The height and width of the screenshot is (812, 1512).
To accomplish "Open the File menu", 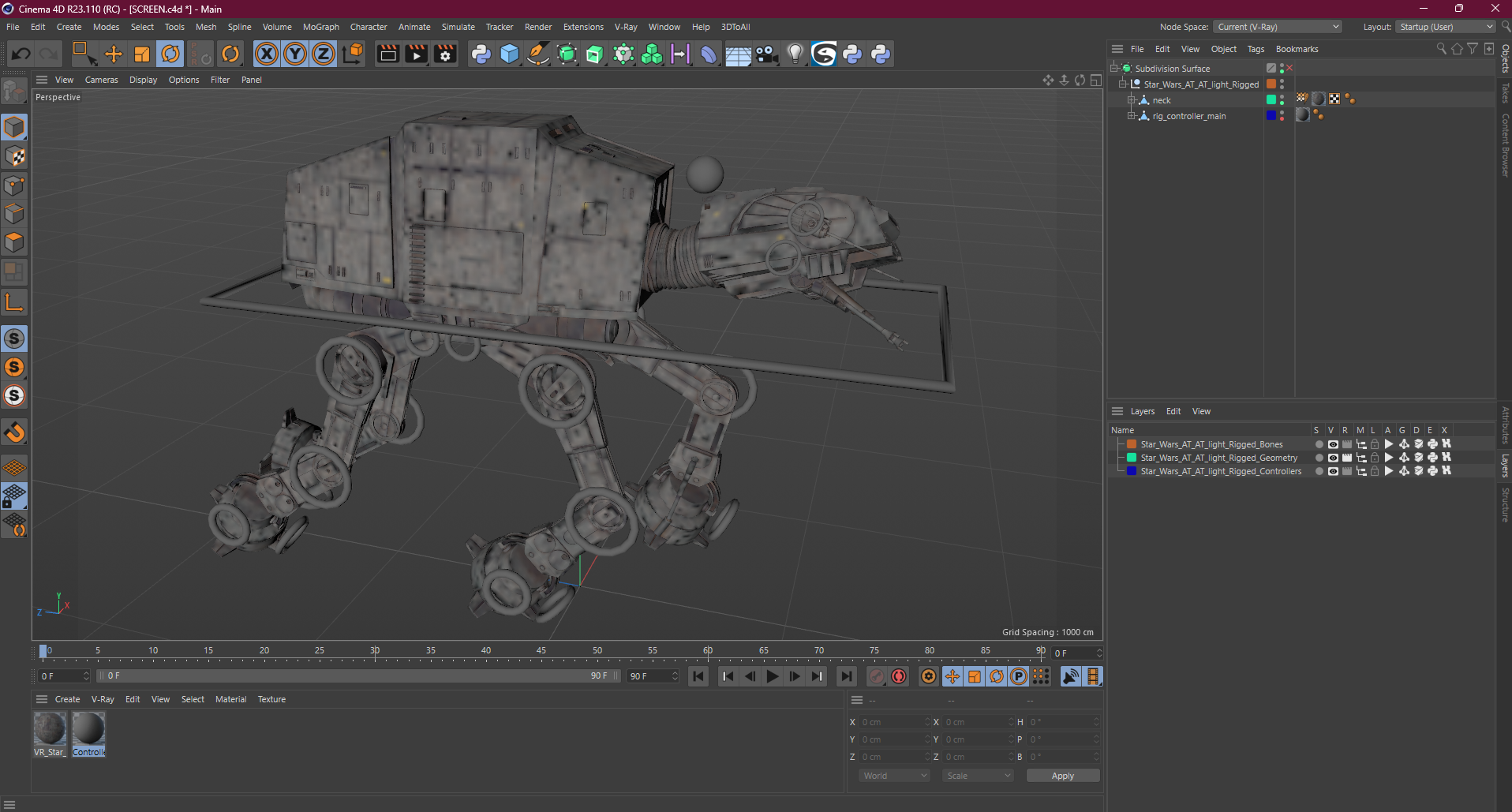I will [13, 27].
